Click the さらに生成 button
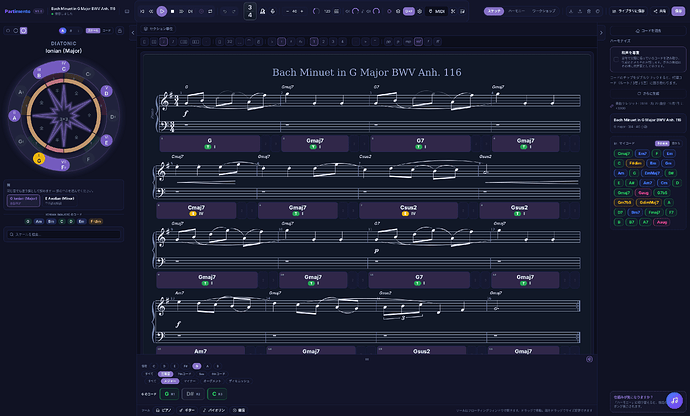 pos(648,93)
